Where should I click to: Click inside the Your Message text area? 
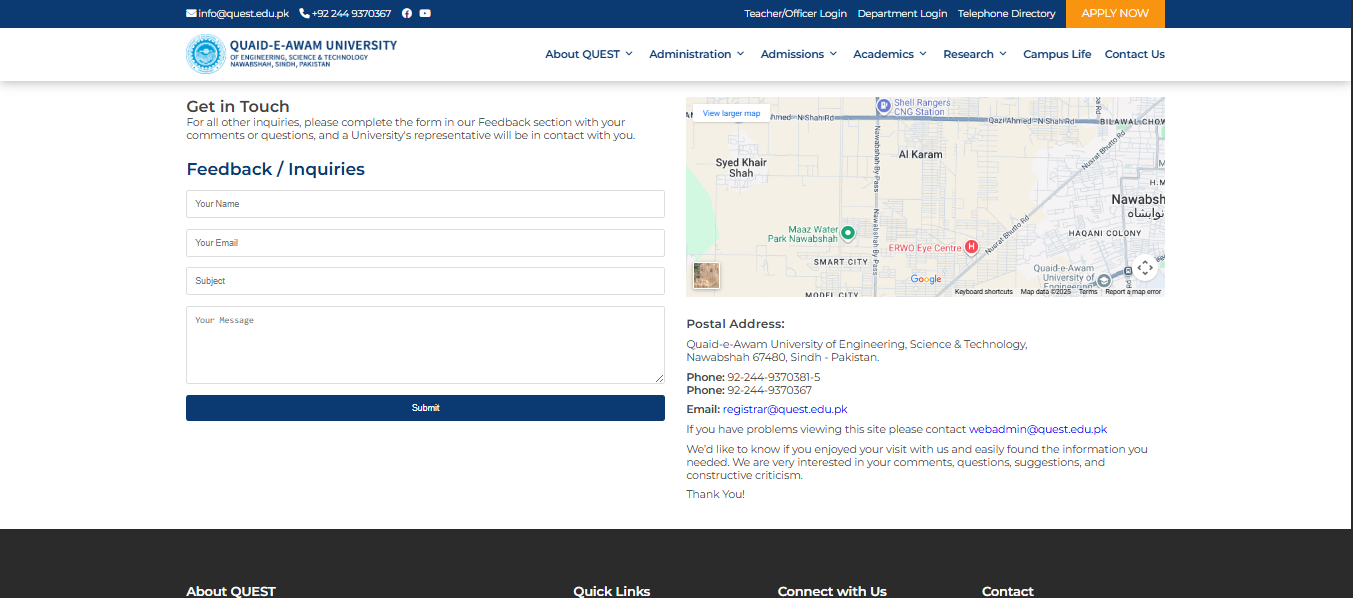point(425,345)
